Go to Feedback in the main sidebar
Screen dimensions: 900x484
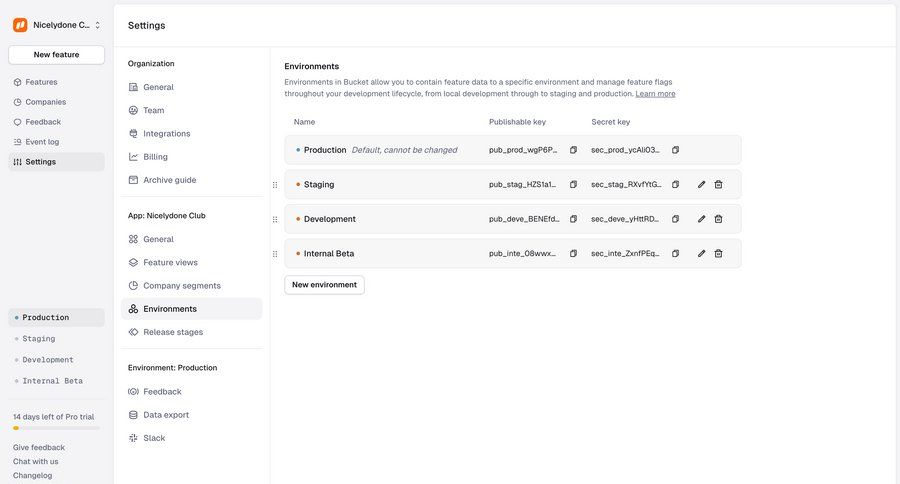pyautogui.click(x=56, y=122)
